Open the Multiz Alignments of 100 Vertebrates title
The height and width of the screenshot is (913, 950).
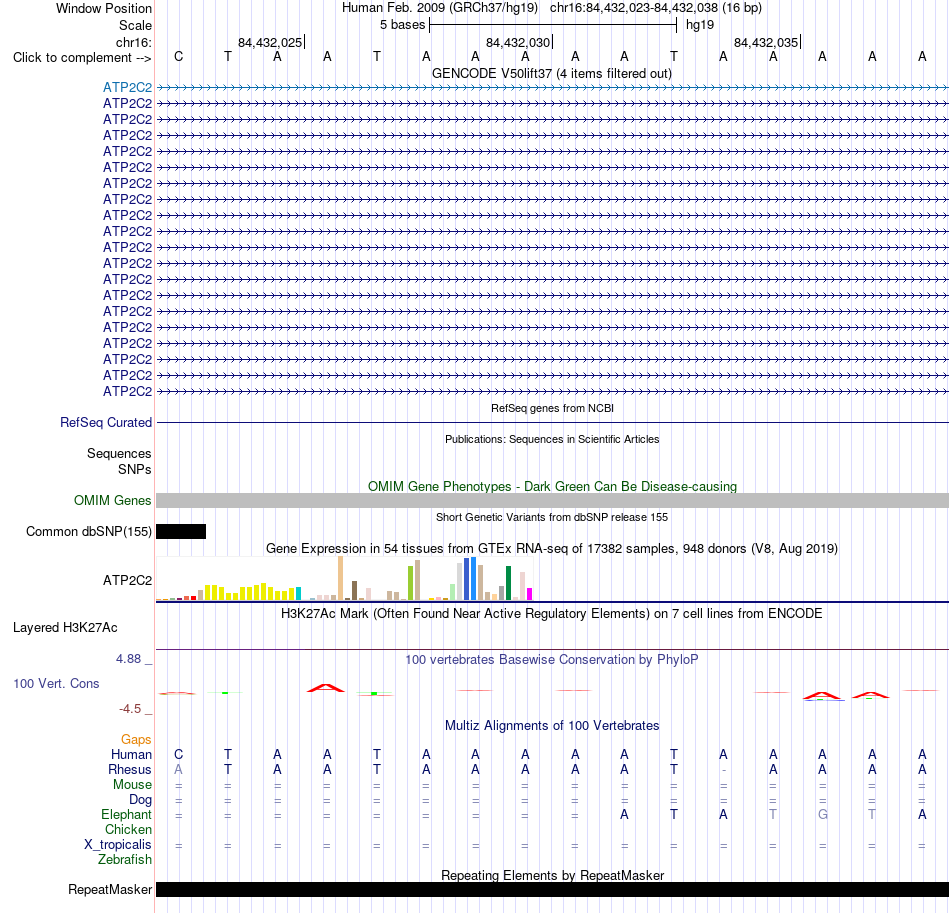tap(552, 726)
